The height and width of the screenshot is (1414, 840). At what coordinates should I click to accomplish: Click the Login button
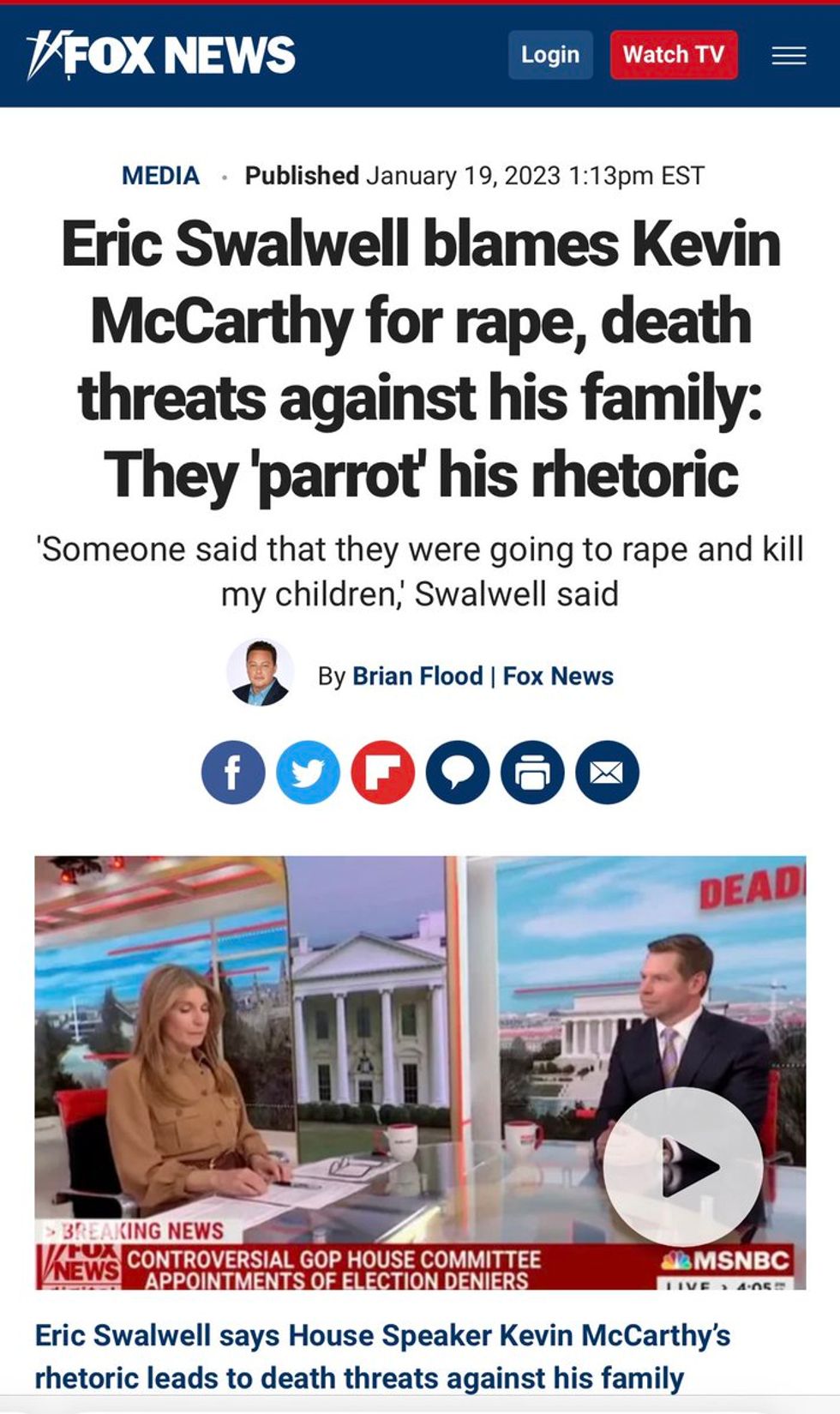[x=550, y=55]
